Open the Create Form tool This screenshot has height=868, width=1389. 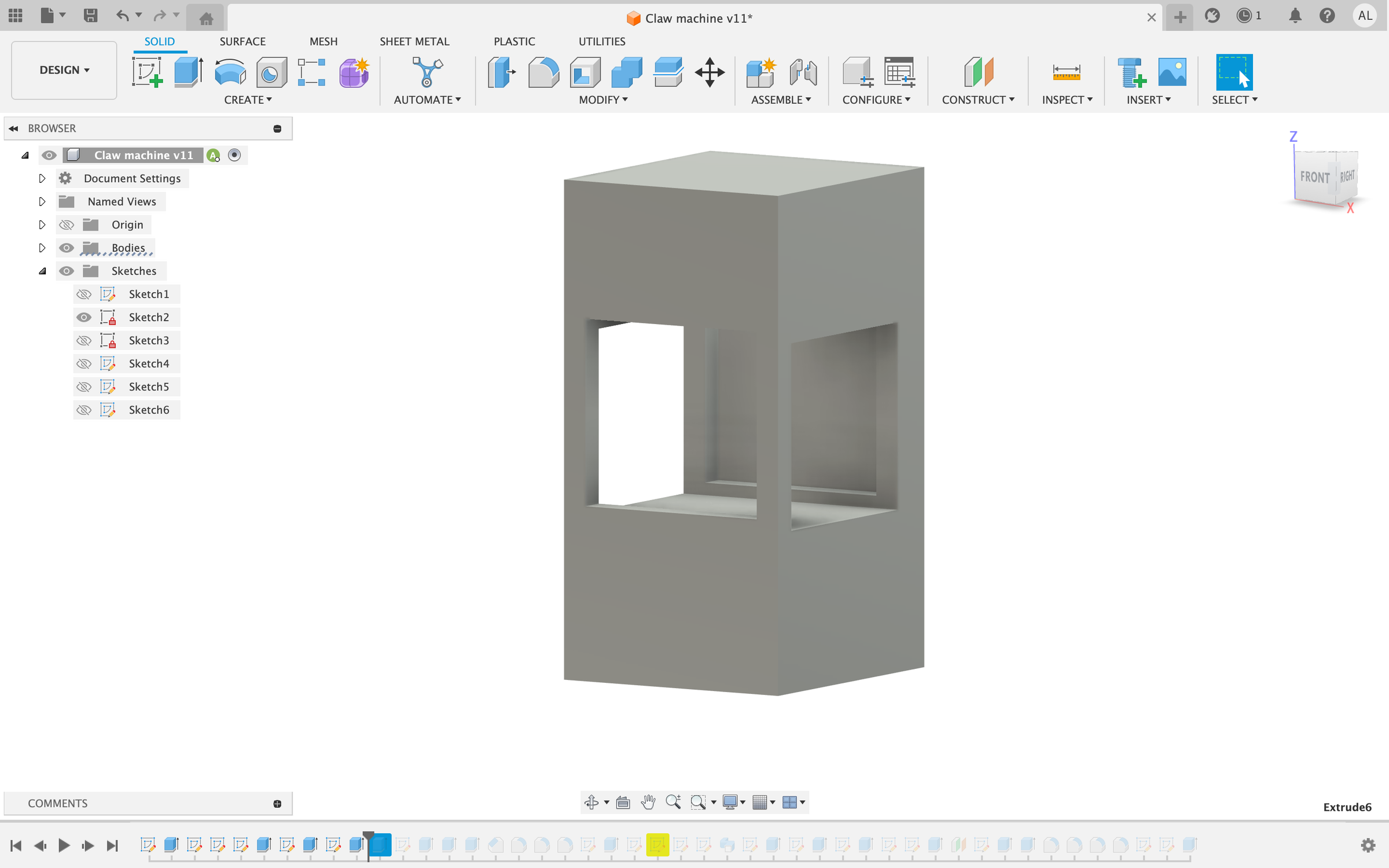354,72
